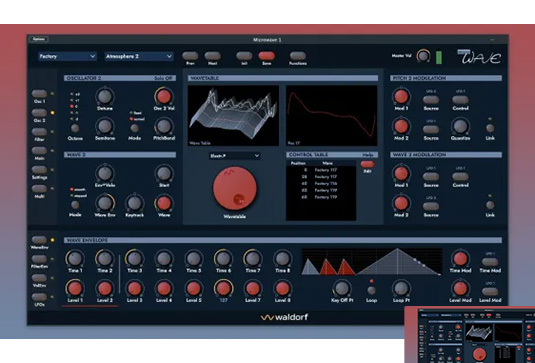Click the red Level 4 knob
This screenshot has width=535, height=363.
(x=164, y=288)
